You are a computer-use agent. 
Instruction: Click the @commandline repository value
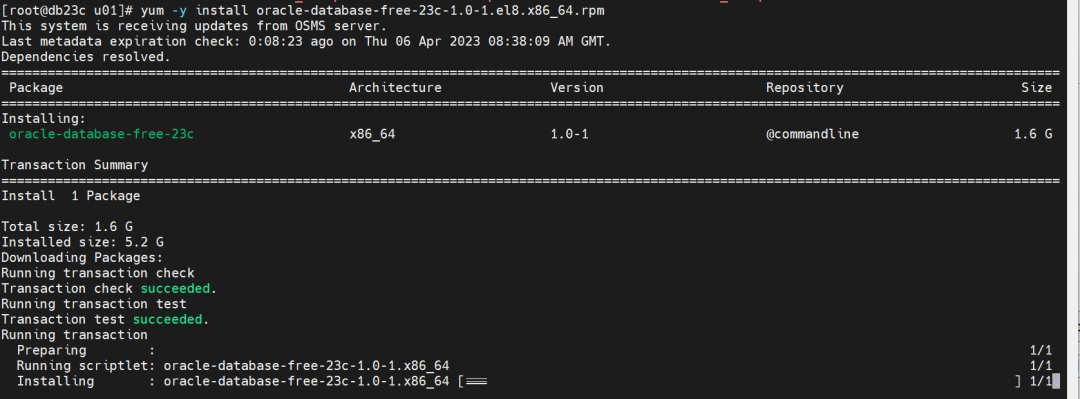pos(813,134)
